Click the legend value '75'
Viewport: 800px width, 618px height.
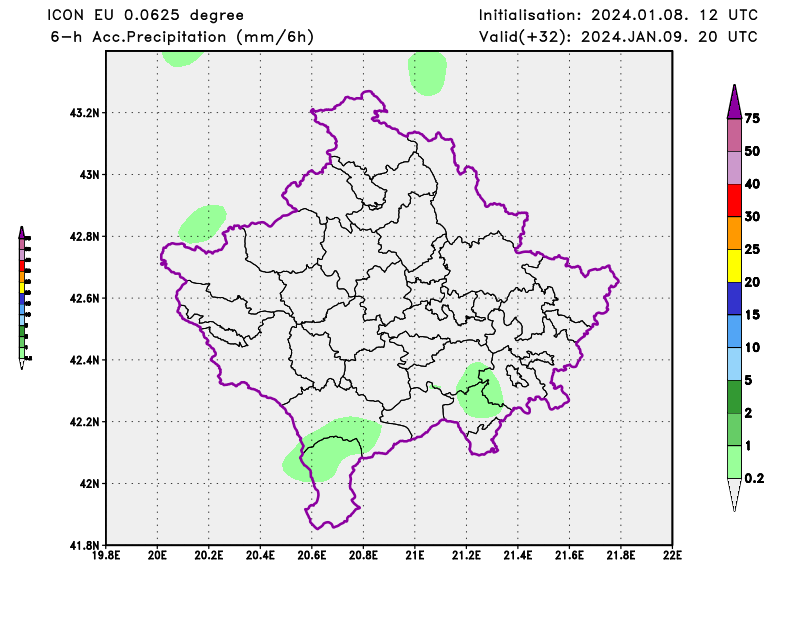point(752,118)
